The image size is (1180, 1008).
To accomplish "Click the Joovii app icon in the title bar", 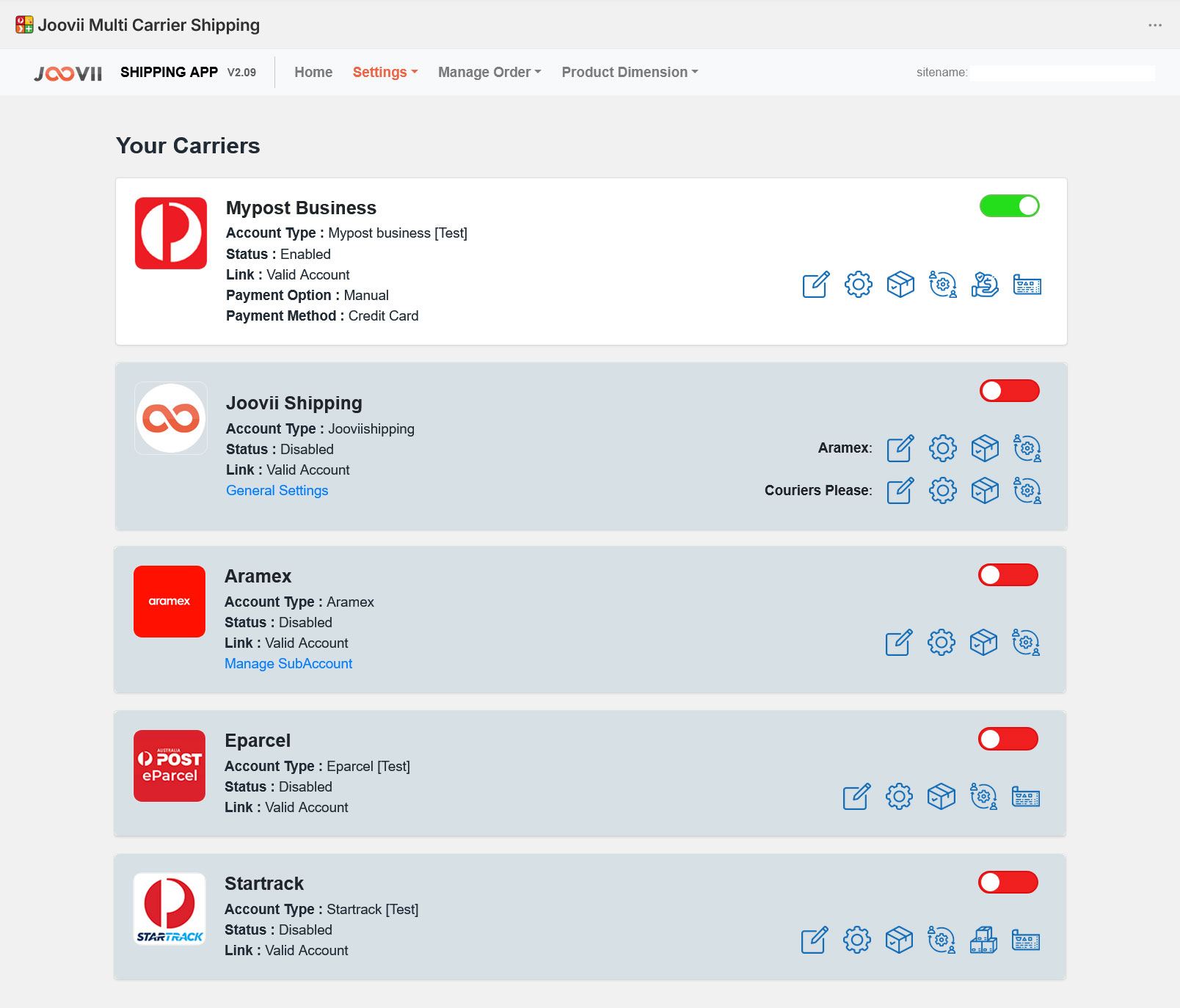I will point(24,25).
